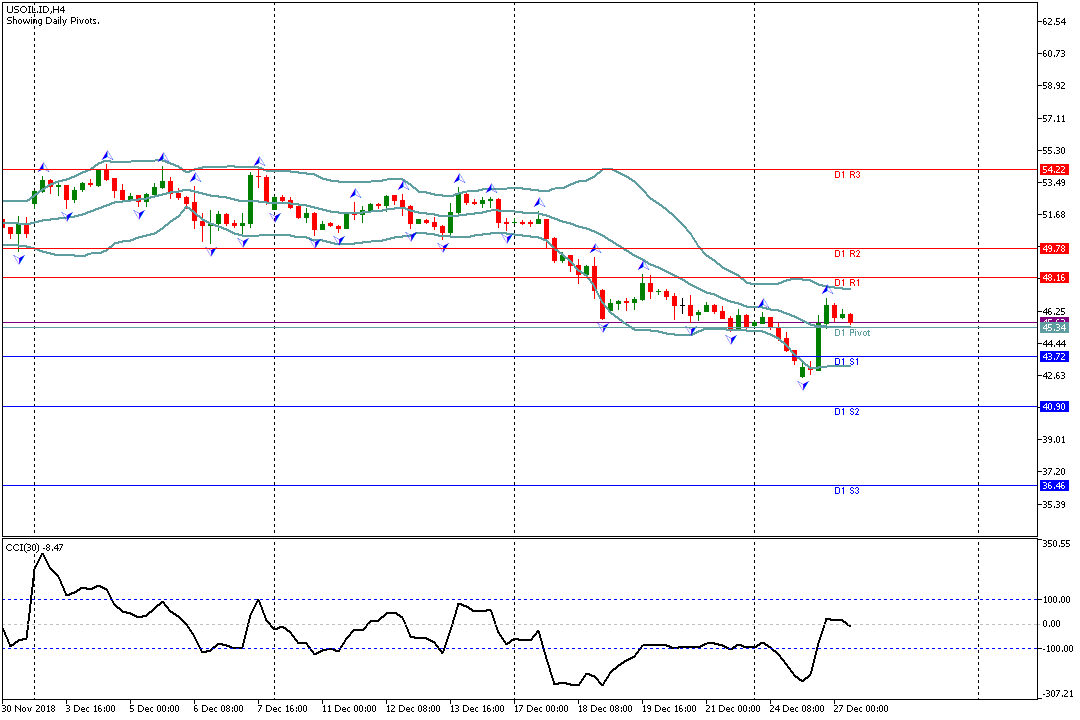The height and width of the screenshot is (720, 1080).
Task: Click the D1 S2 support label
Action: (847, 412)
